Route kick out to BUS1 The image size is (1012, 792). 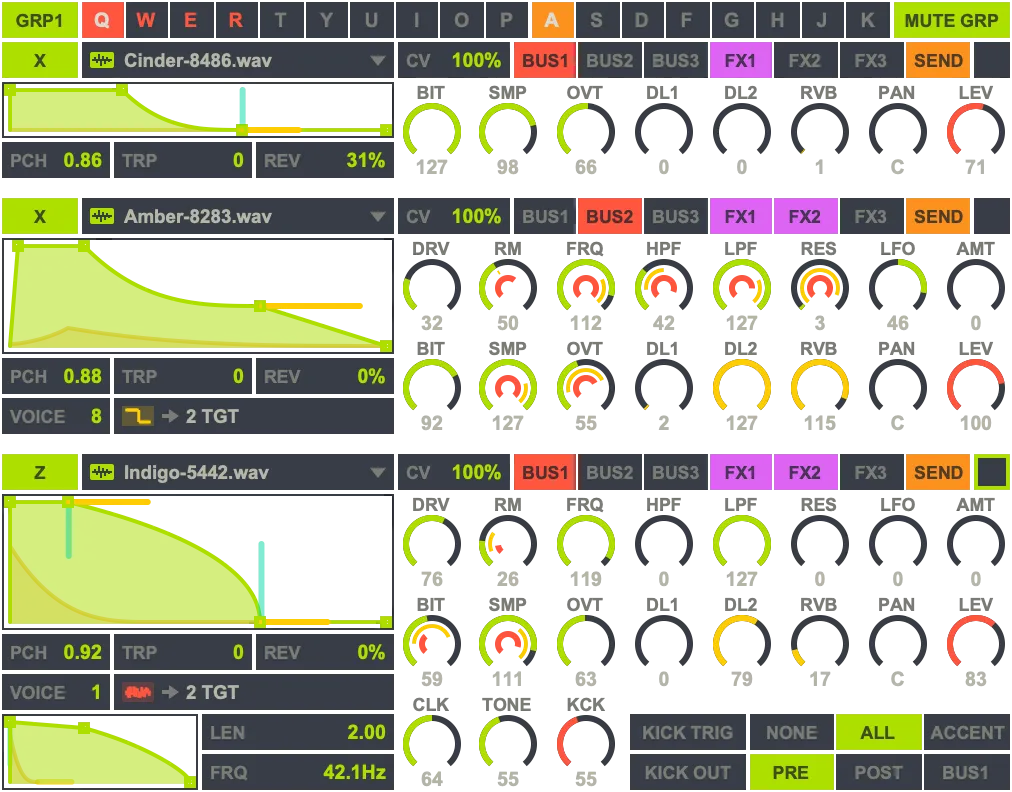[x=966, y=772]
